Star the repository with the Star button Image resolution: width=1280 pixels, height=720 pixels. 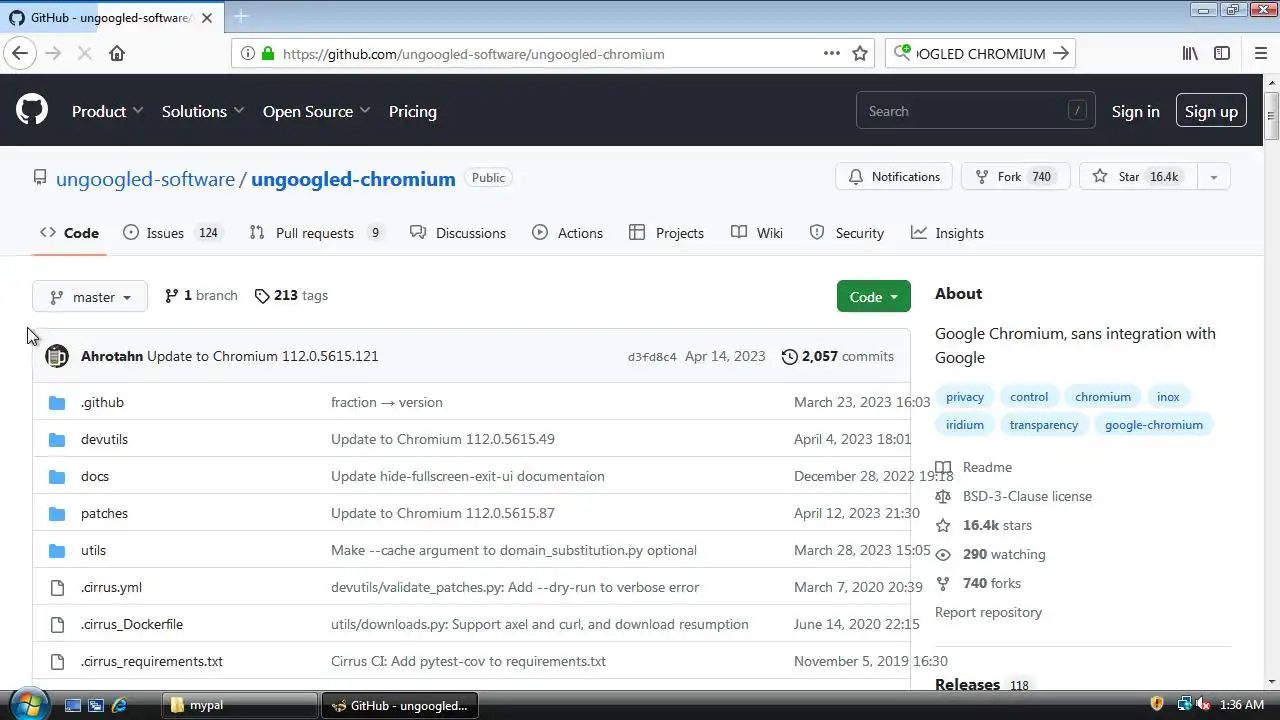tap(1138, 177)
